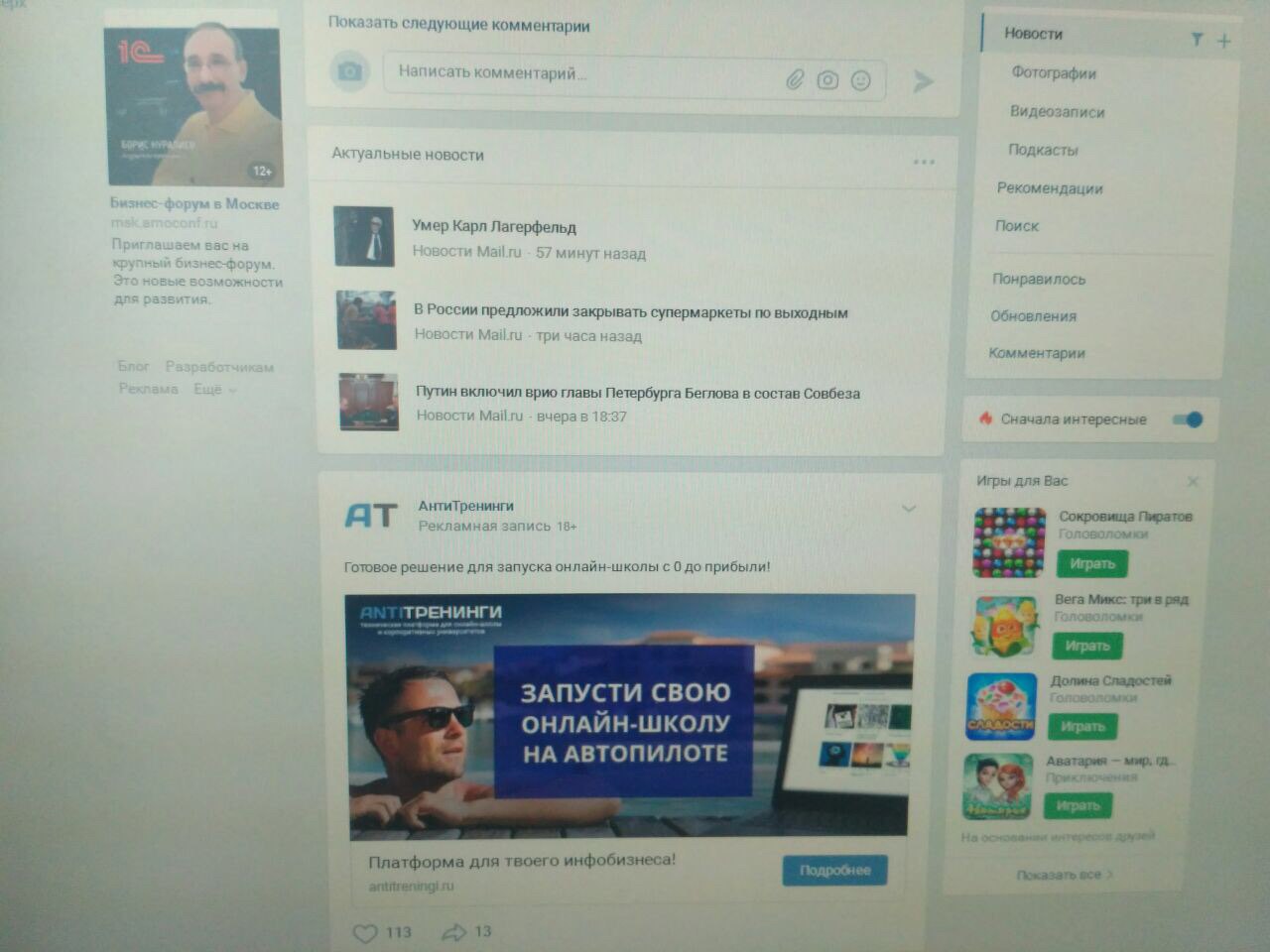The height and width of the screenshot is (952, 1270).
Task: Open Долина Сладостей title link
Action: (x=1111, y=681)
